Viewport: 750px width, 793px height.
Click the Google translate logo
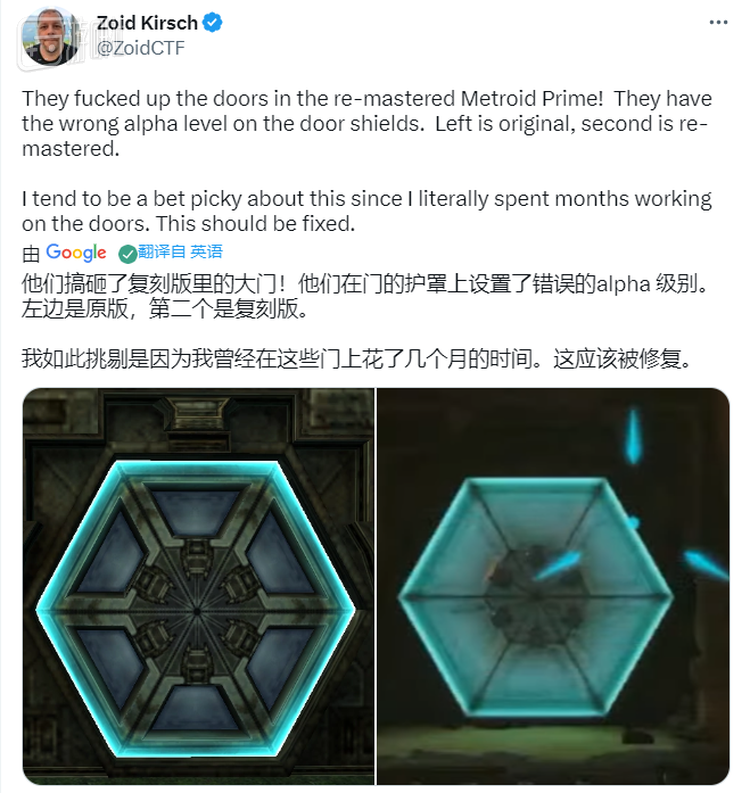tap(76, 252)
